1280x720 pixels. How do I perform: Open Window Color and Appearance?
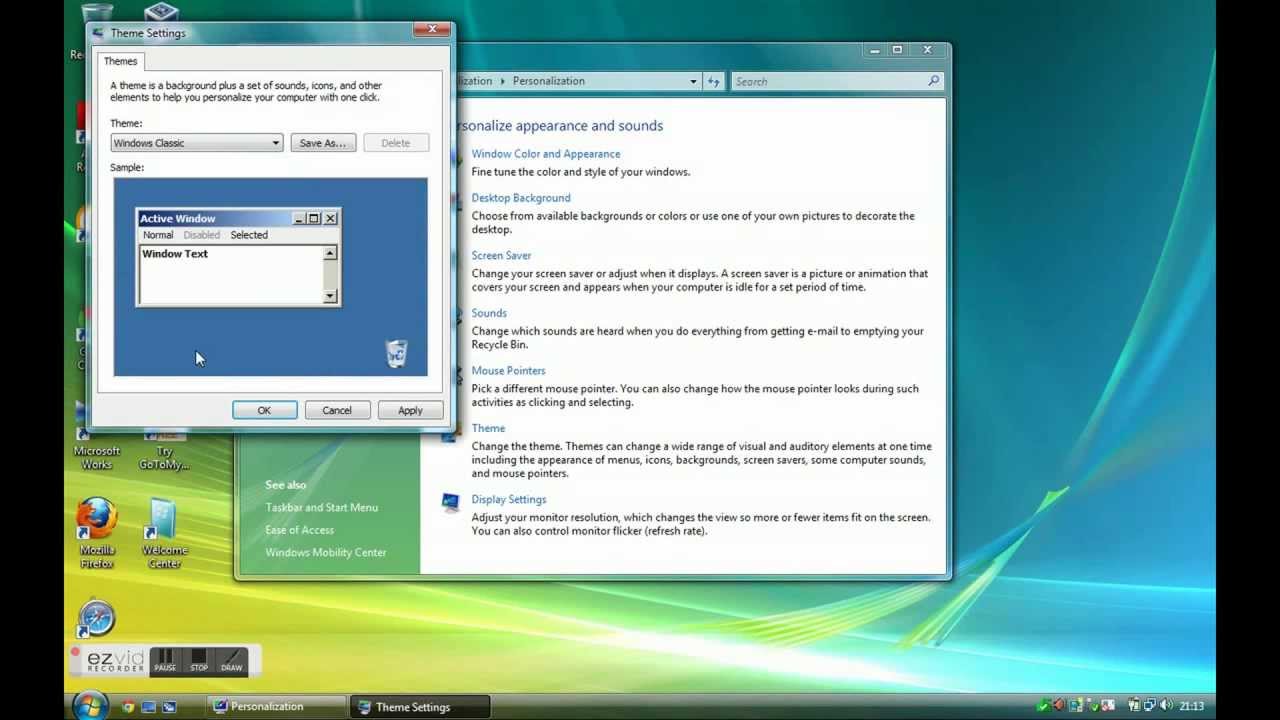point(546,154)
